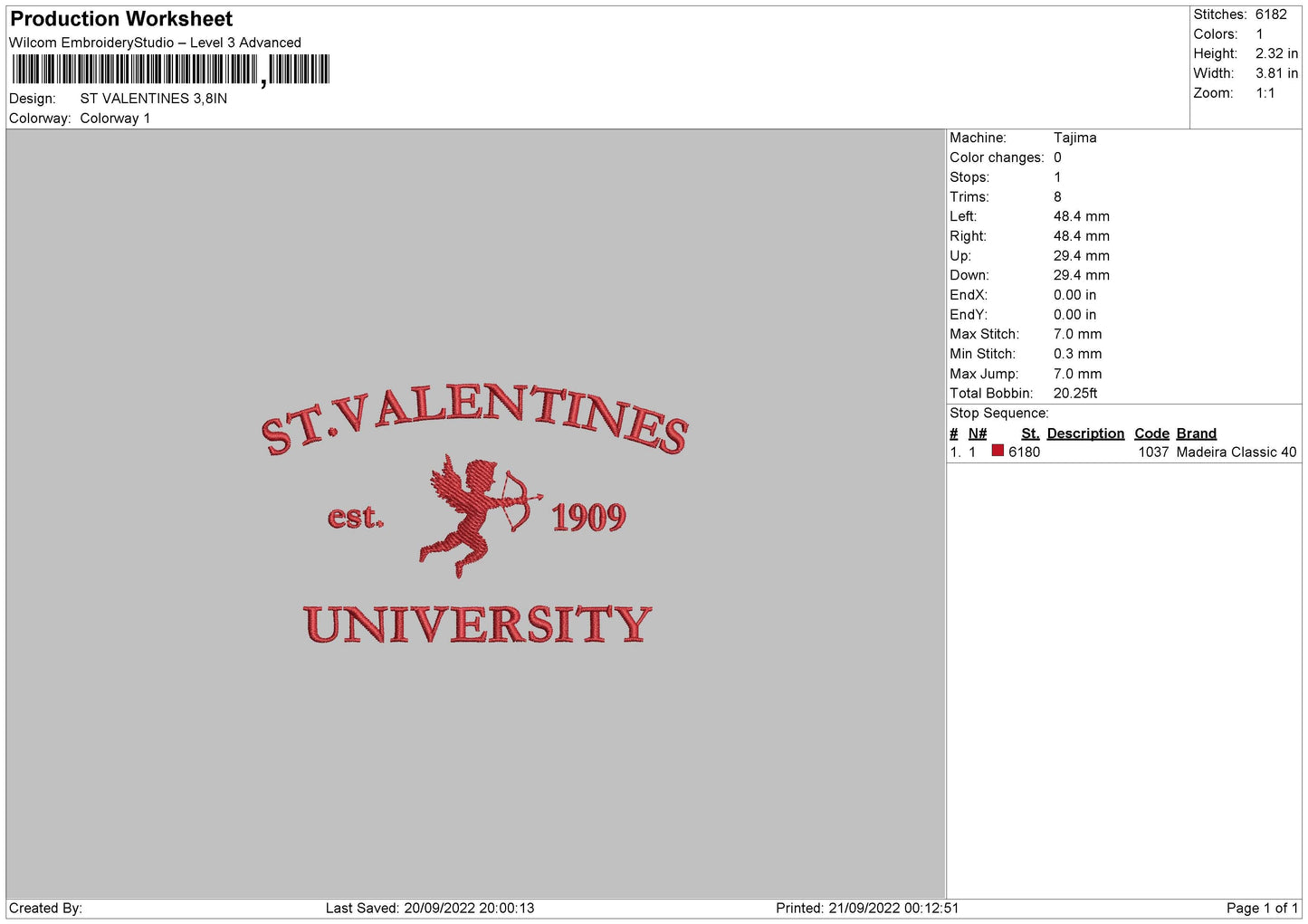Select 'Wilcom EmbroideryStudio – Level 3 Advanced' text
1308x924 pixels.
coord(155,43)
